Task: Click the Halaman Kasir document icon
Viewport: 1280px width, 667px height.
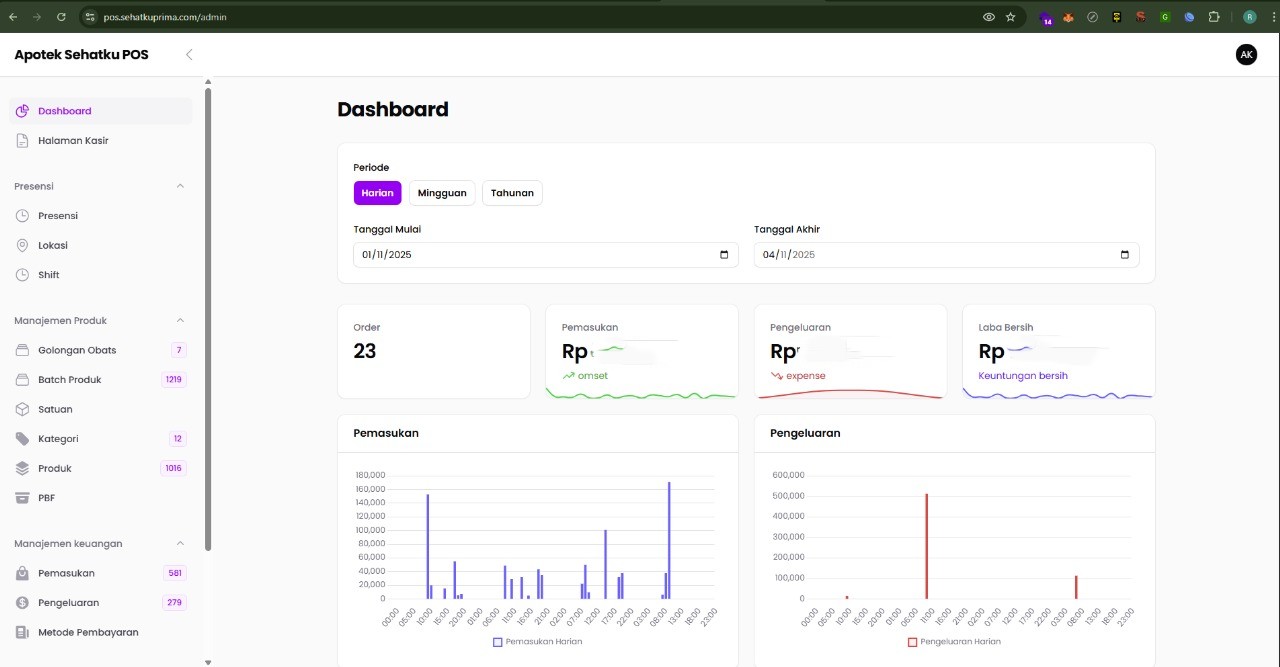Action: (23, 141)
